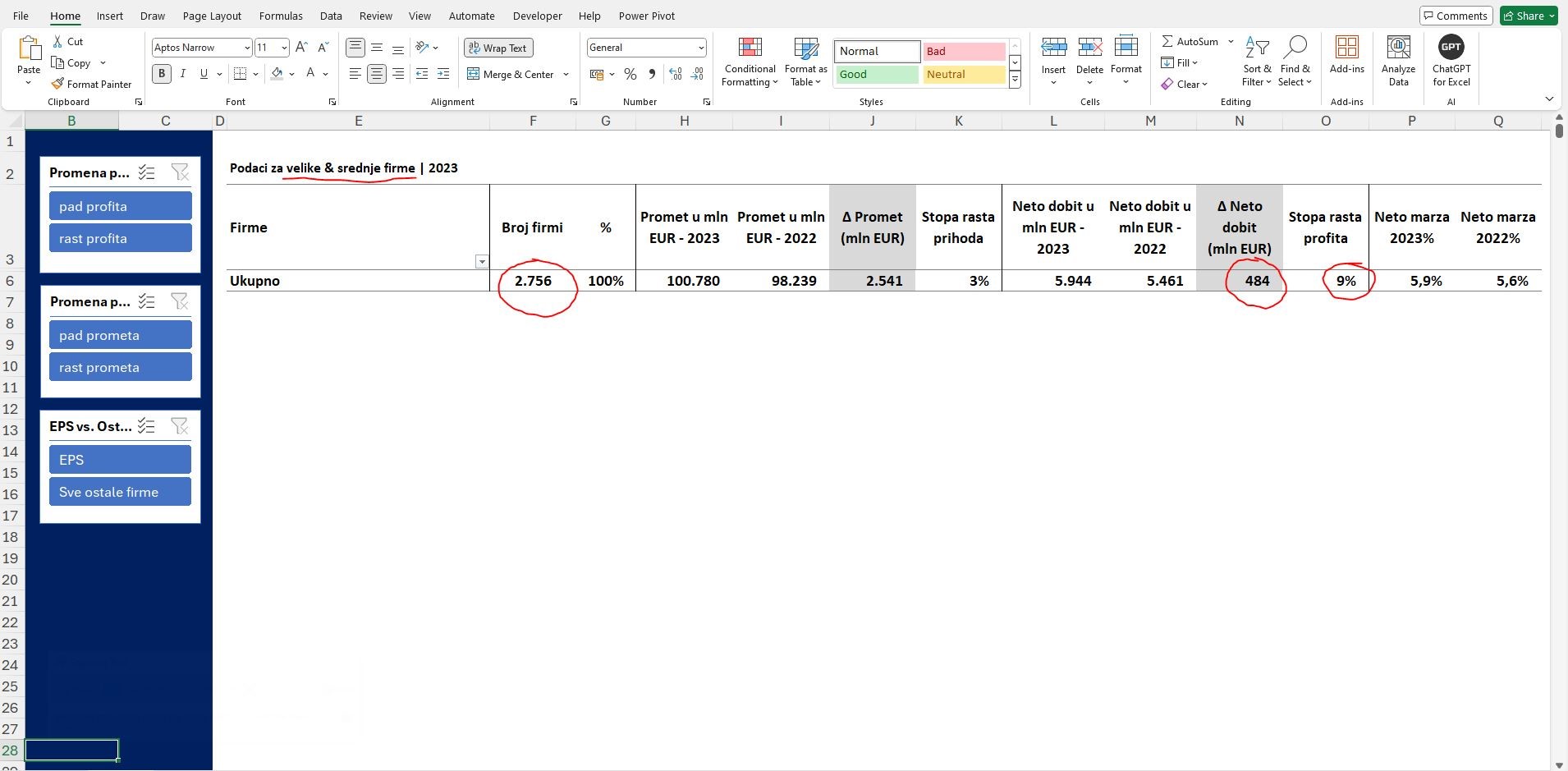This screenshot has height=771, width=1568.
Task: Open the Power Pivot tab
Action: pos(646,16)
